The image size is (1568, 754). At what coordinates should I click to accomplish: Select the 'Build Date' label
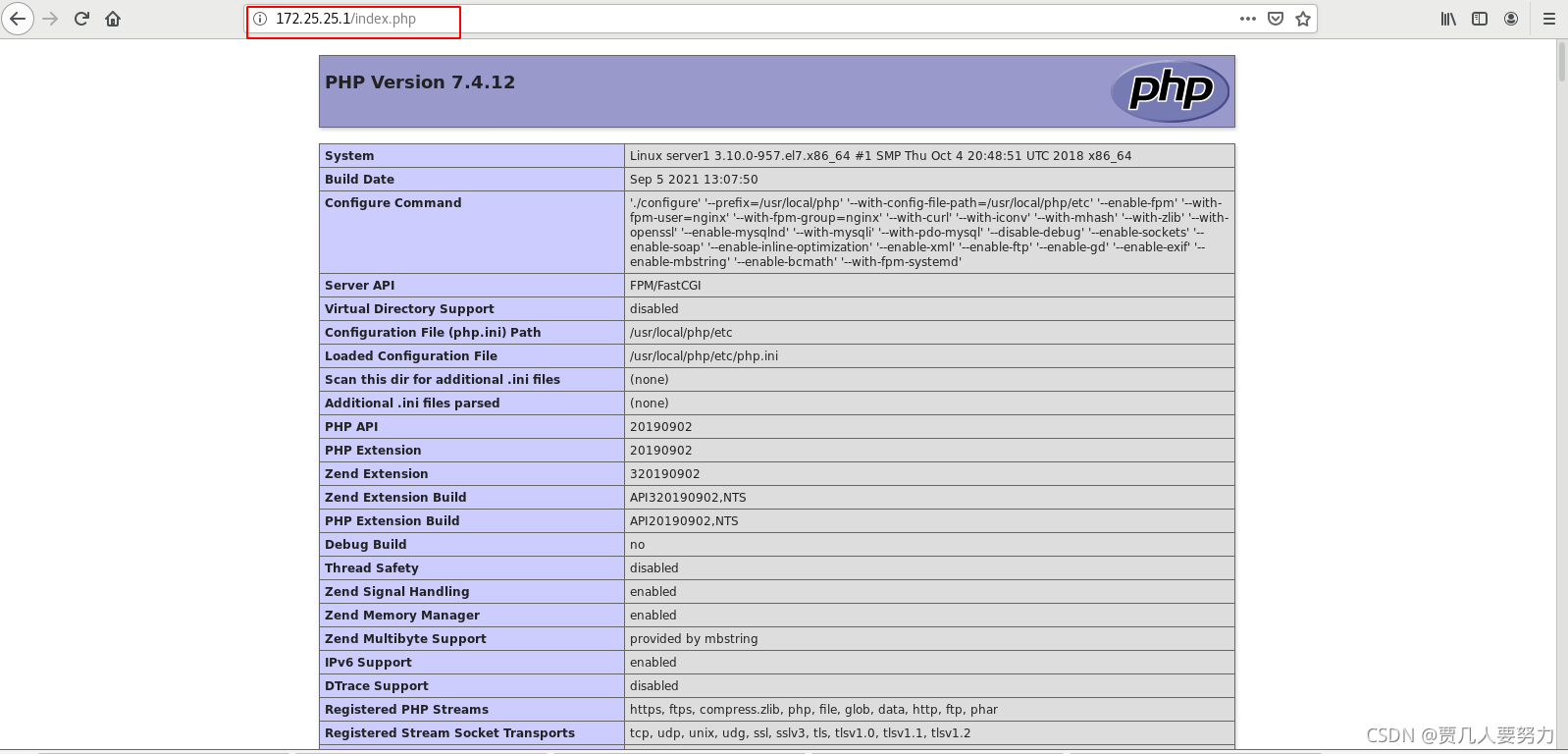(x=359, y=180)
